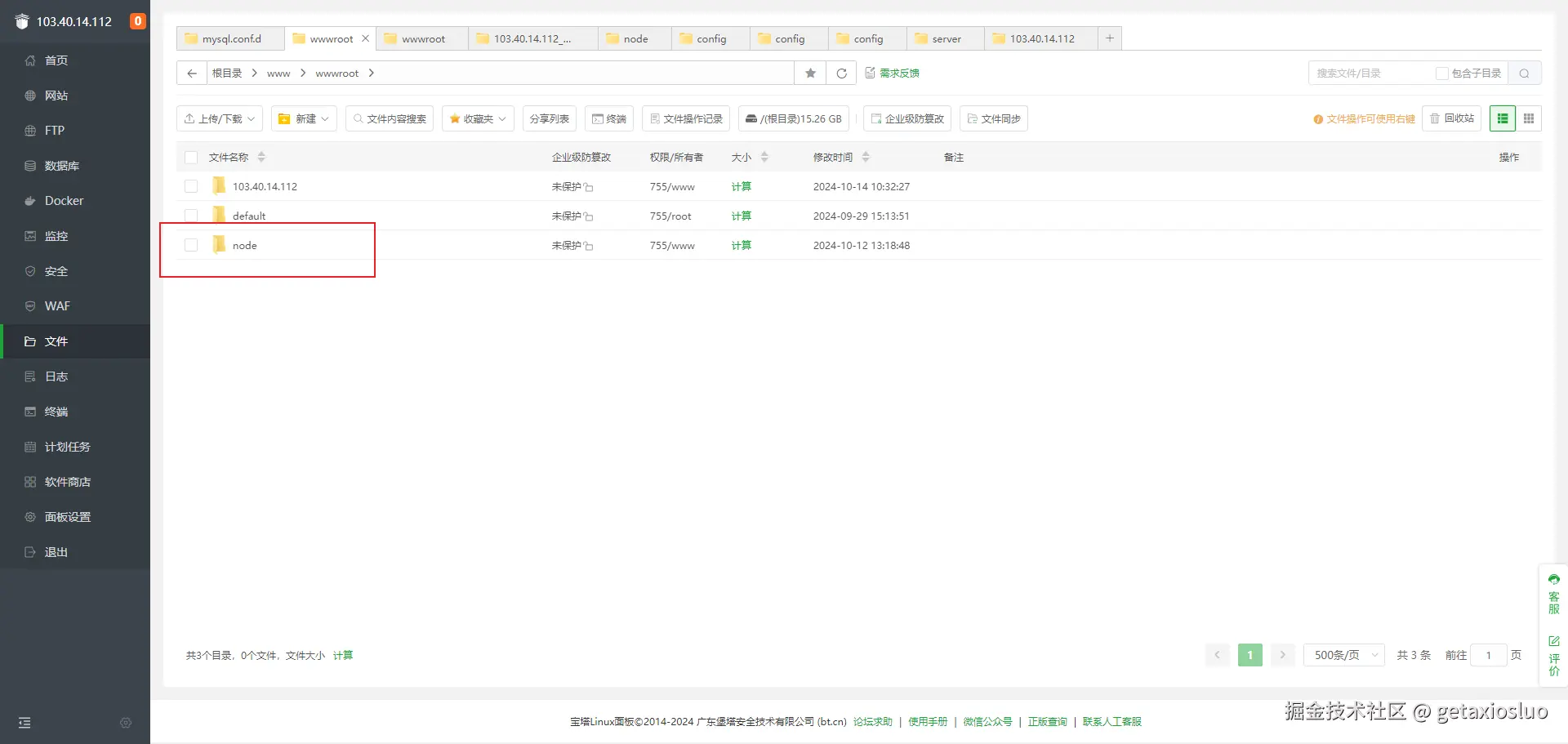Open the 评价 feedback widget
Image resolution: width=1568 pixels, height=744 pixels.
(1554, 657)
